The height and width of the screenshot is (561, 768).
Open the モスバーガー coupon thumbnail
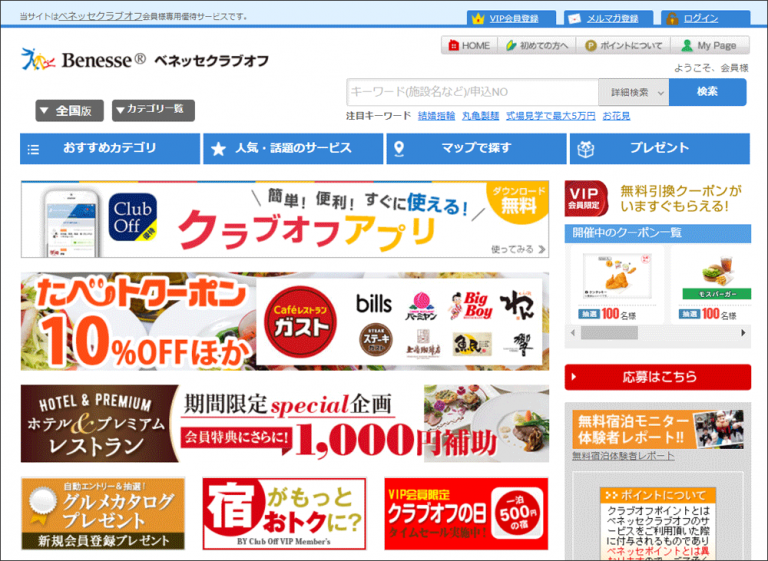pos(716,277)
